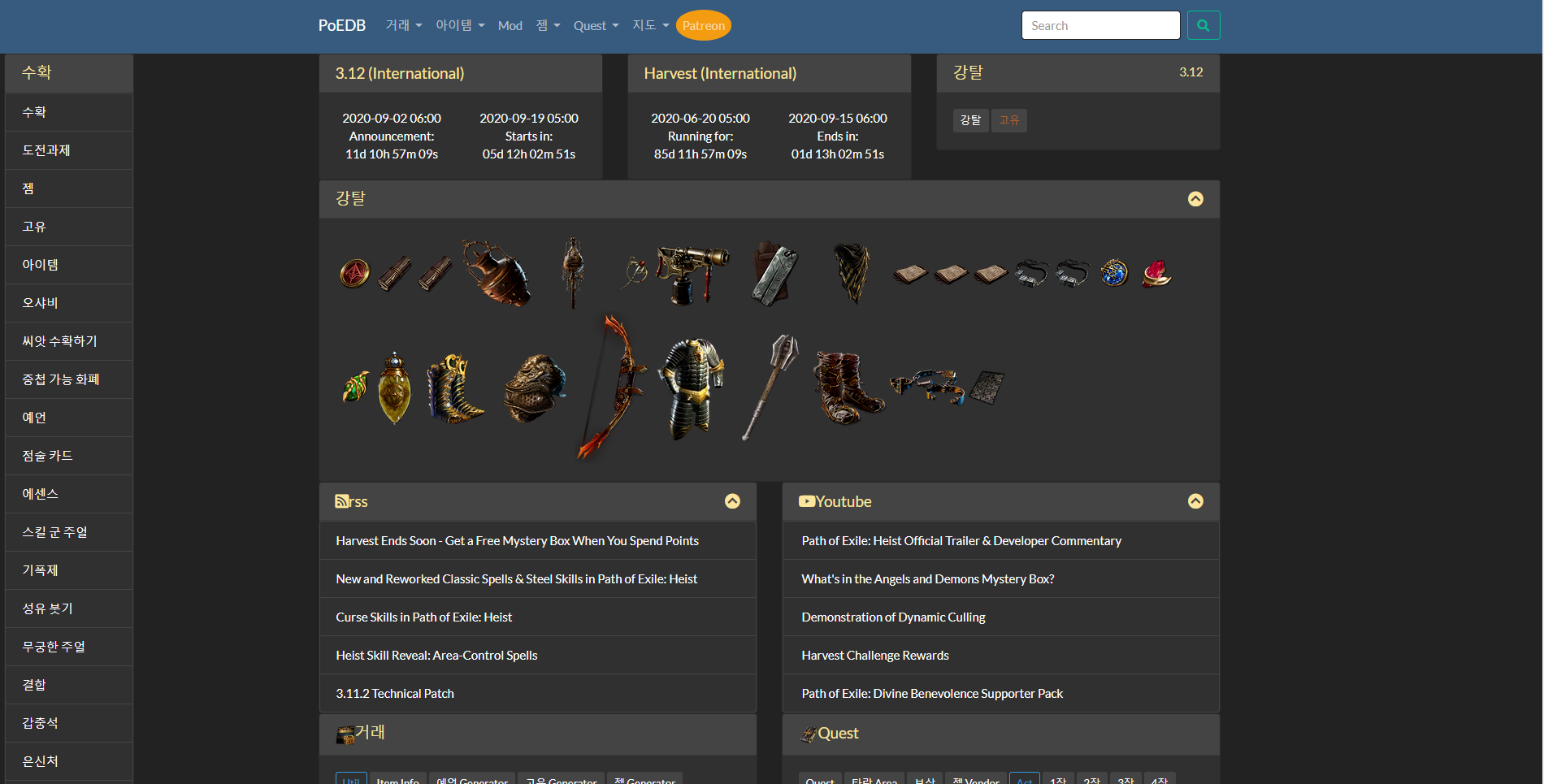Open the stone tablet with cloth item
The height and width of the screenshot is (784, 1544).
[774, 273]
